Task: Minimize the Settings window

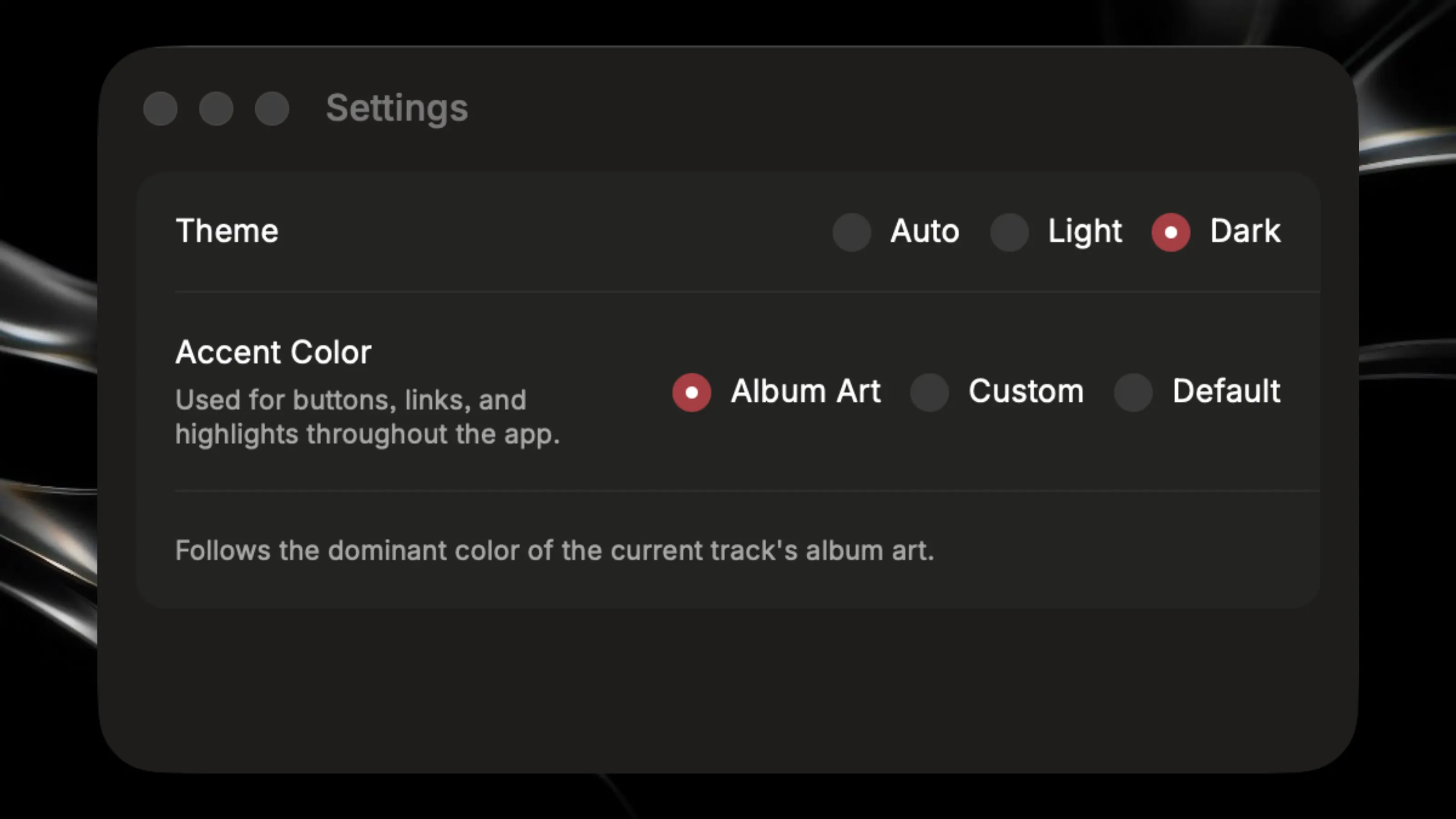Action: tap(216, 109)
